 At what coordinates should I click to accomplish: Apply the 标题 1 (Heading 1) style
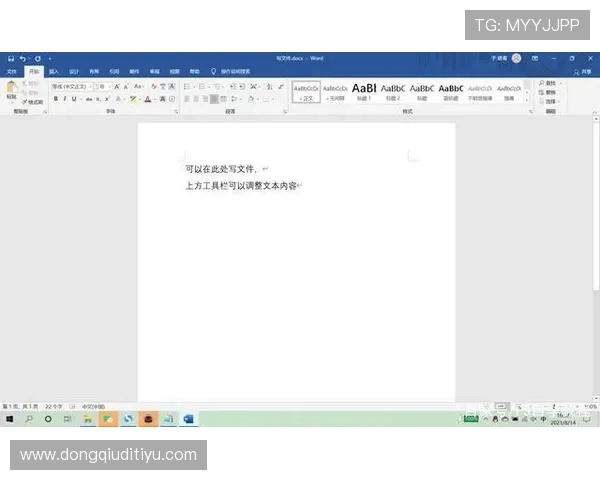[364, 92]
